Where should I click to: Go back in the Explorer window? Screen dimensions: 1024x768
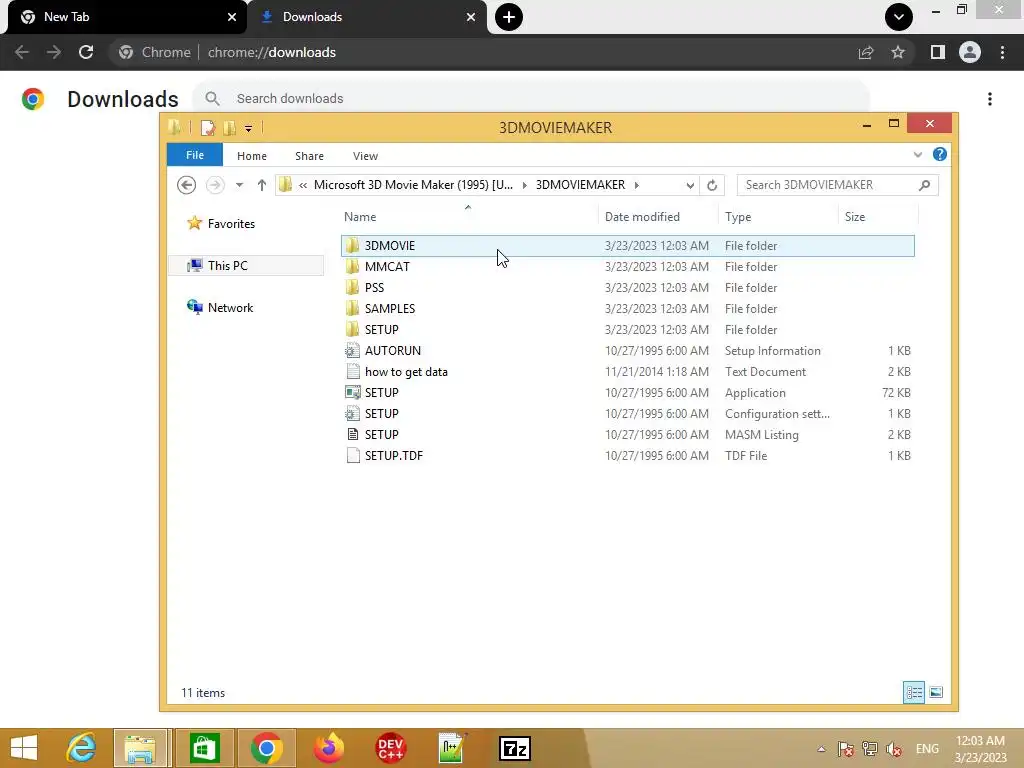click(186, 185)
